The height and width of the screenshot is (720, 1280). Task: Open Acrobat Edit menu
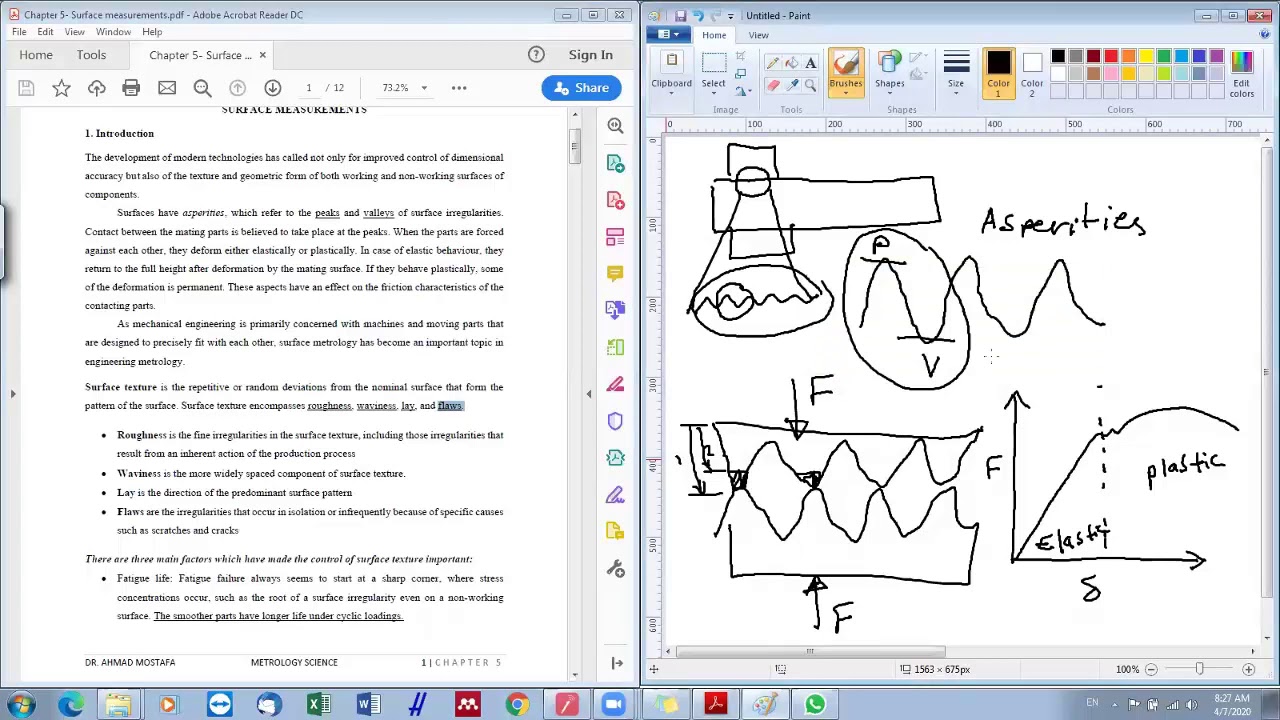point(45,32)
